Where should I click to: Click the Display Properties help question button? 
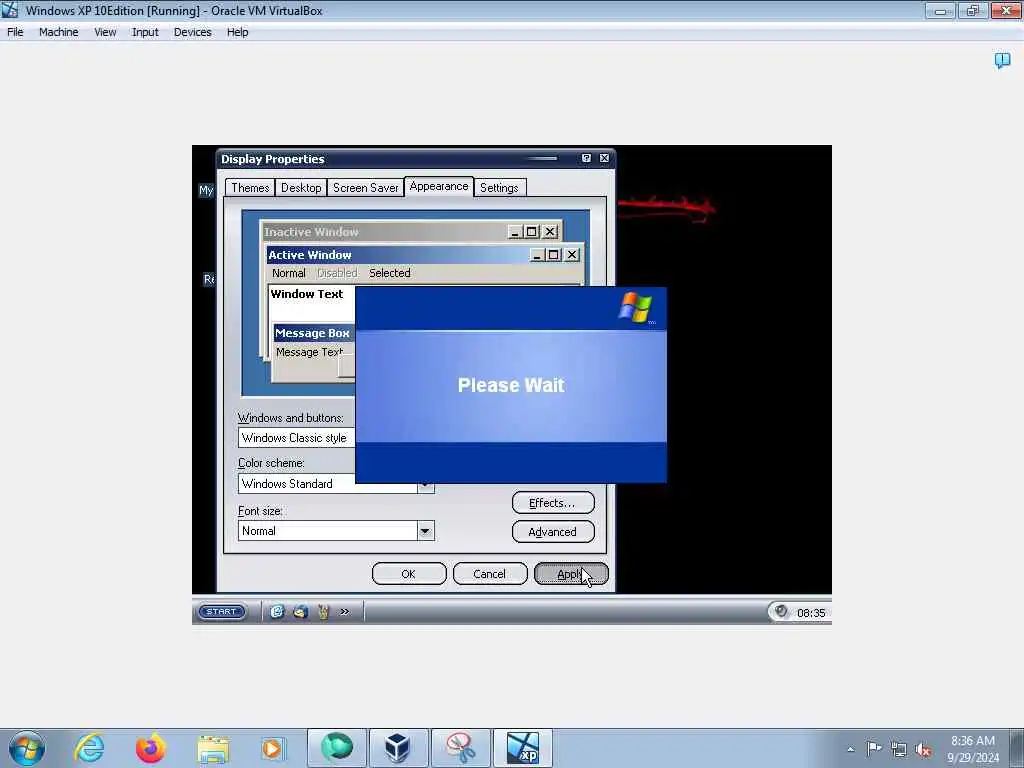click(x=586, y=158)
